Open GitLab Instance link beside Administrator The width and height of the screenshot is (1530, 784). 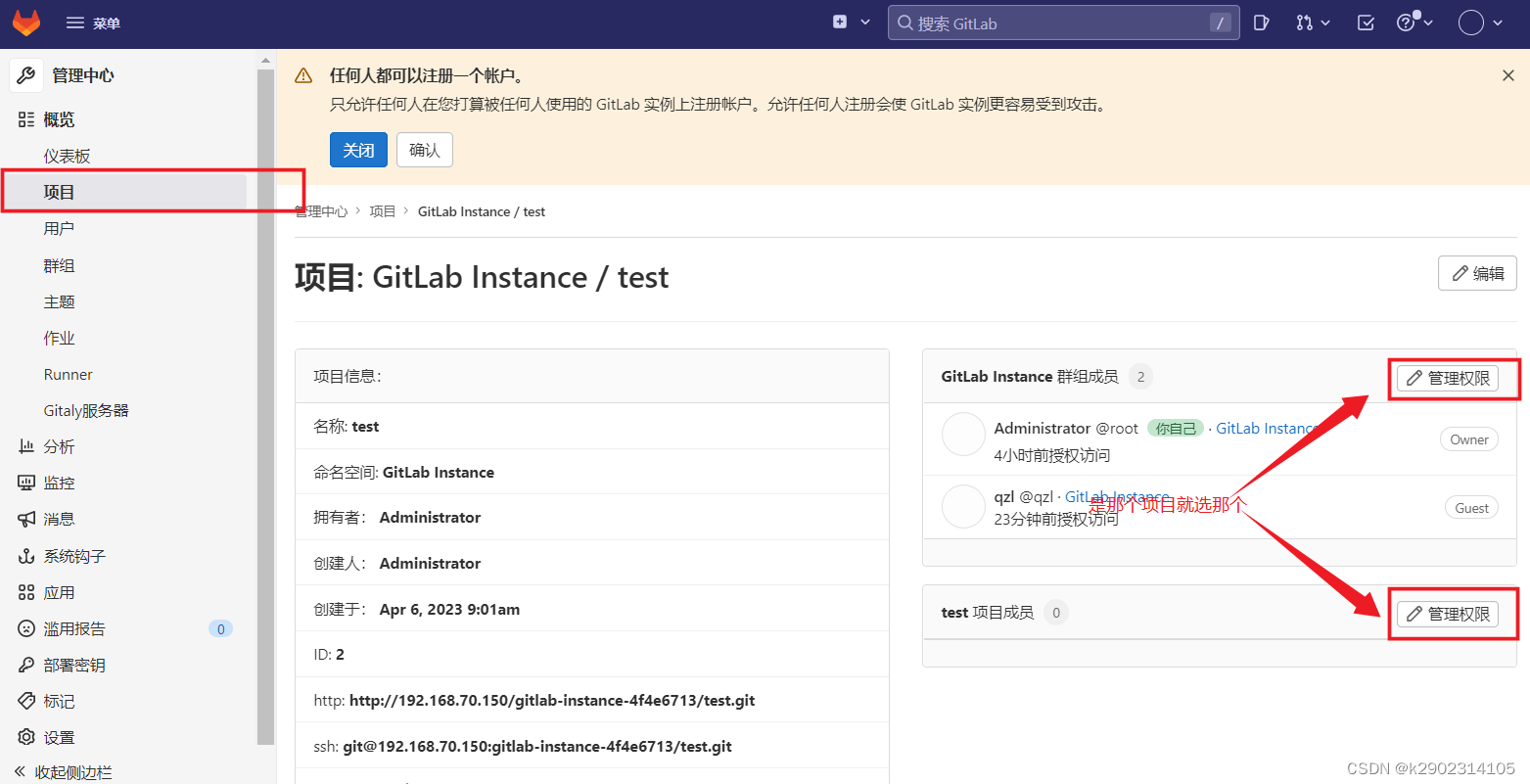click(1265, 429)
